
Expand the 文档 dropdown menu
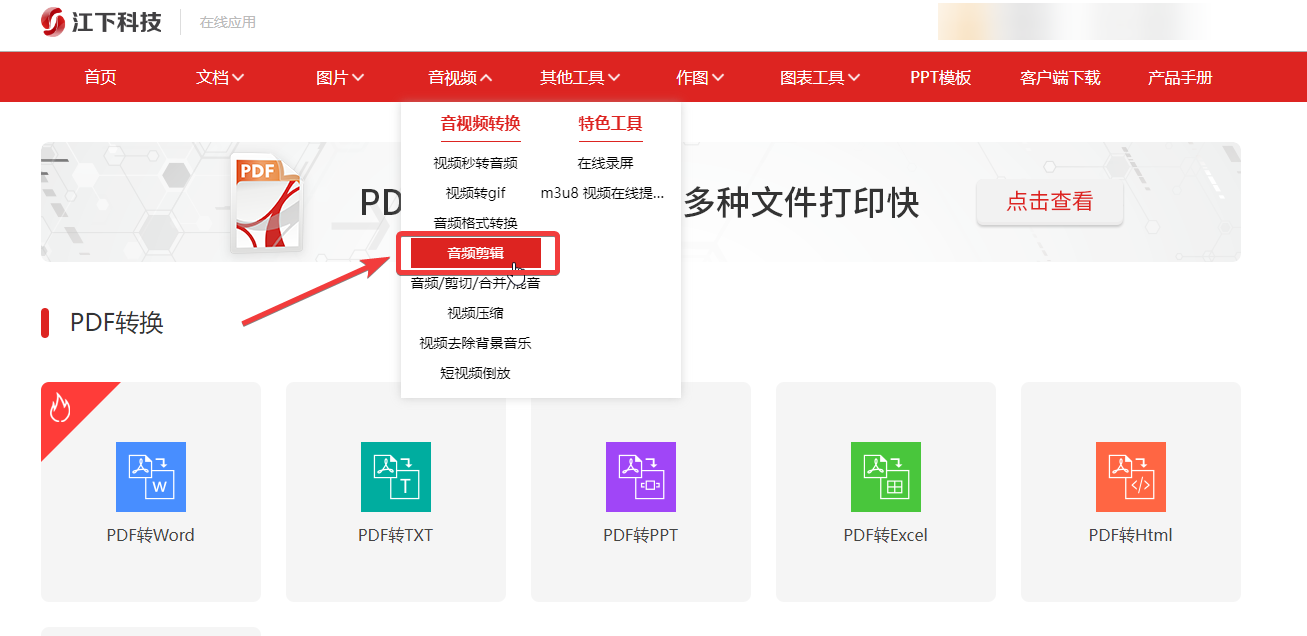[x=220, y=77]
